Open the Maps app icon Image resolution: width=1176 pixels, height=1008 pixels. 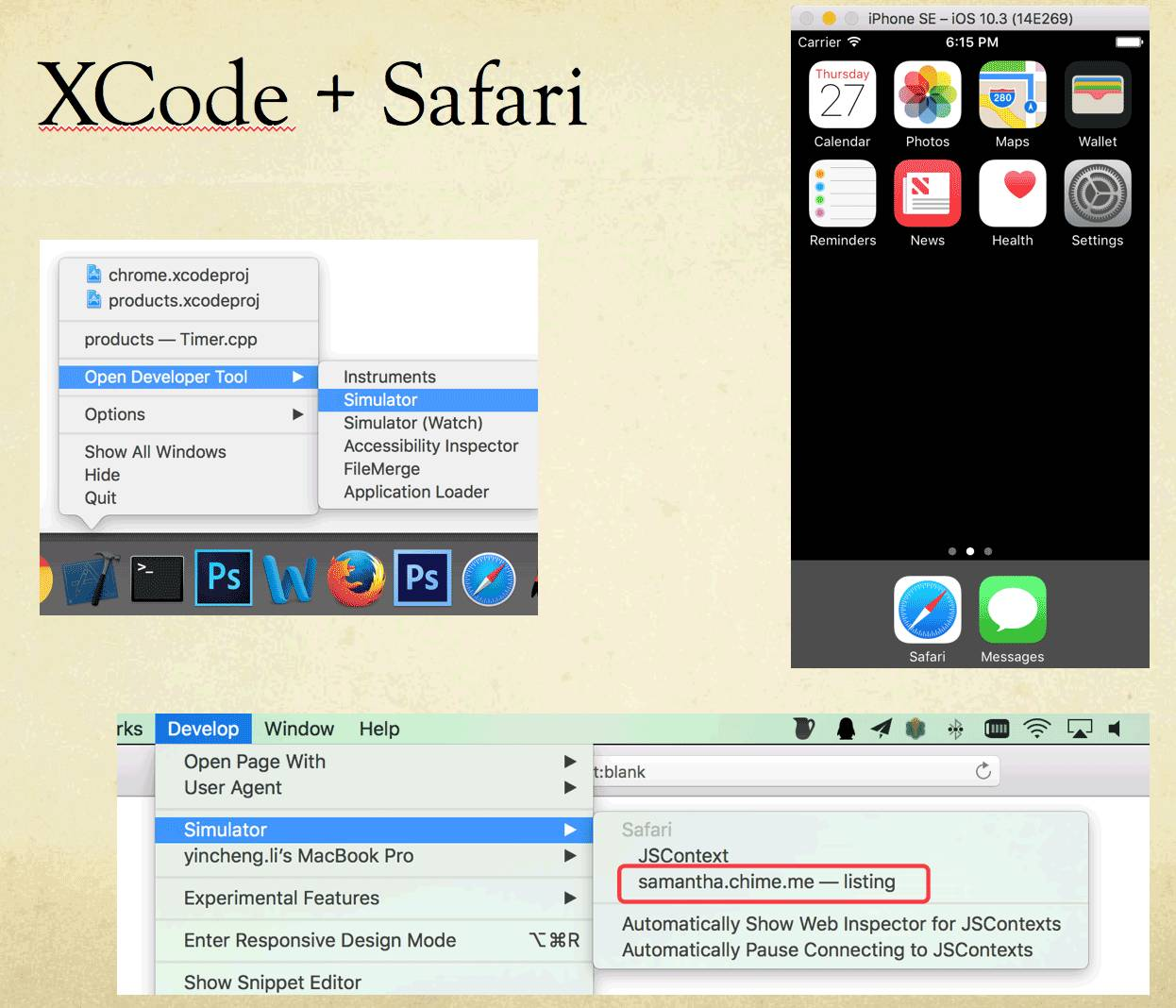[1013, 94]
